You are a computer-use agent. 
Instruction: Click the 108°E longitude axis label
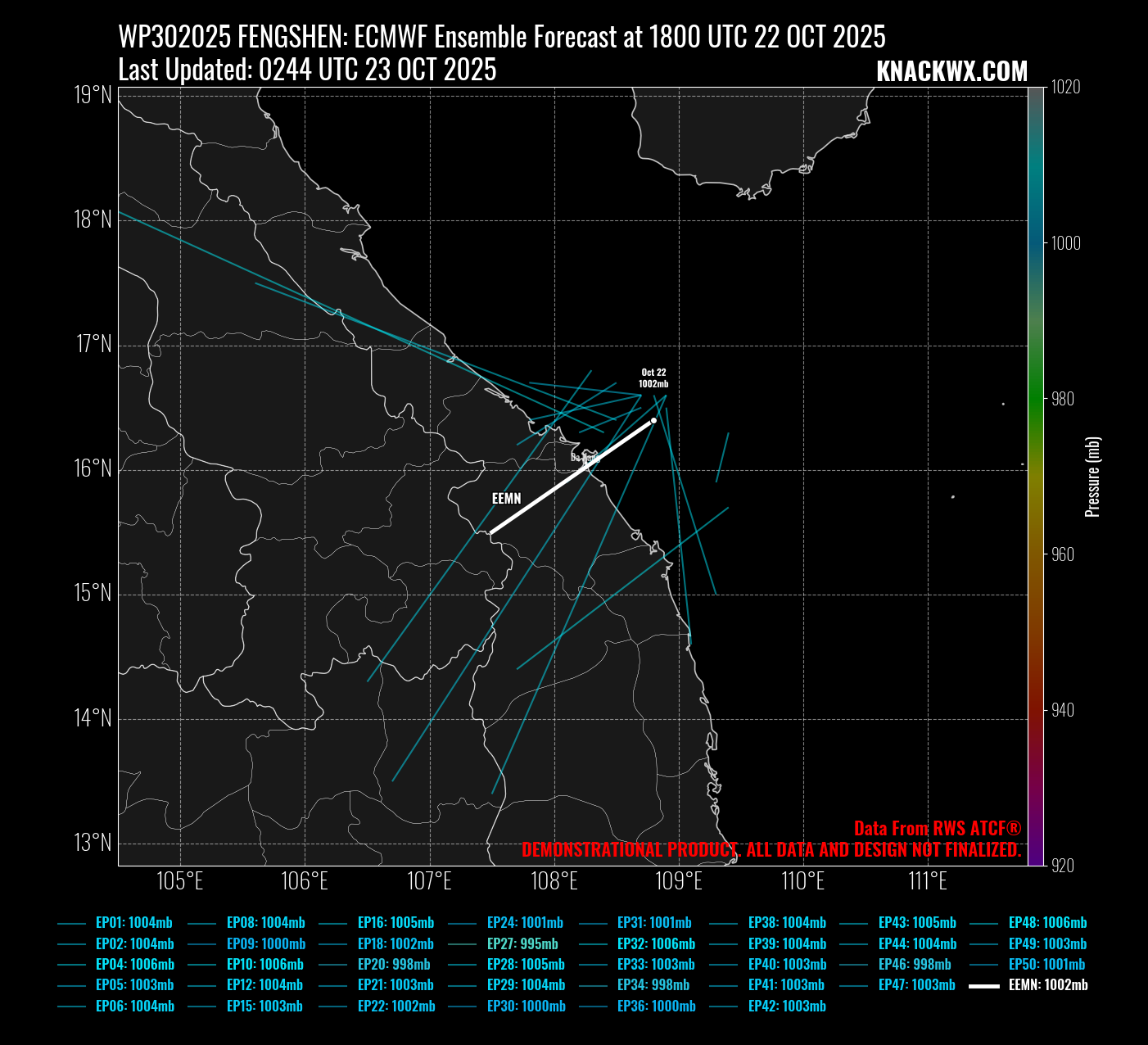554,882
